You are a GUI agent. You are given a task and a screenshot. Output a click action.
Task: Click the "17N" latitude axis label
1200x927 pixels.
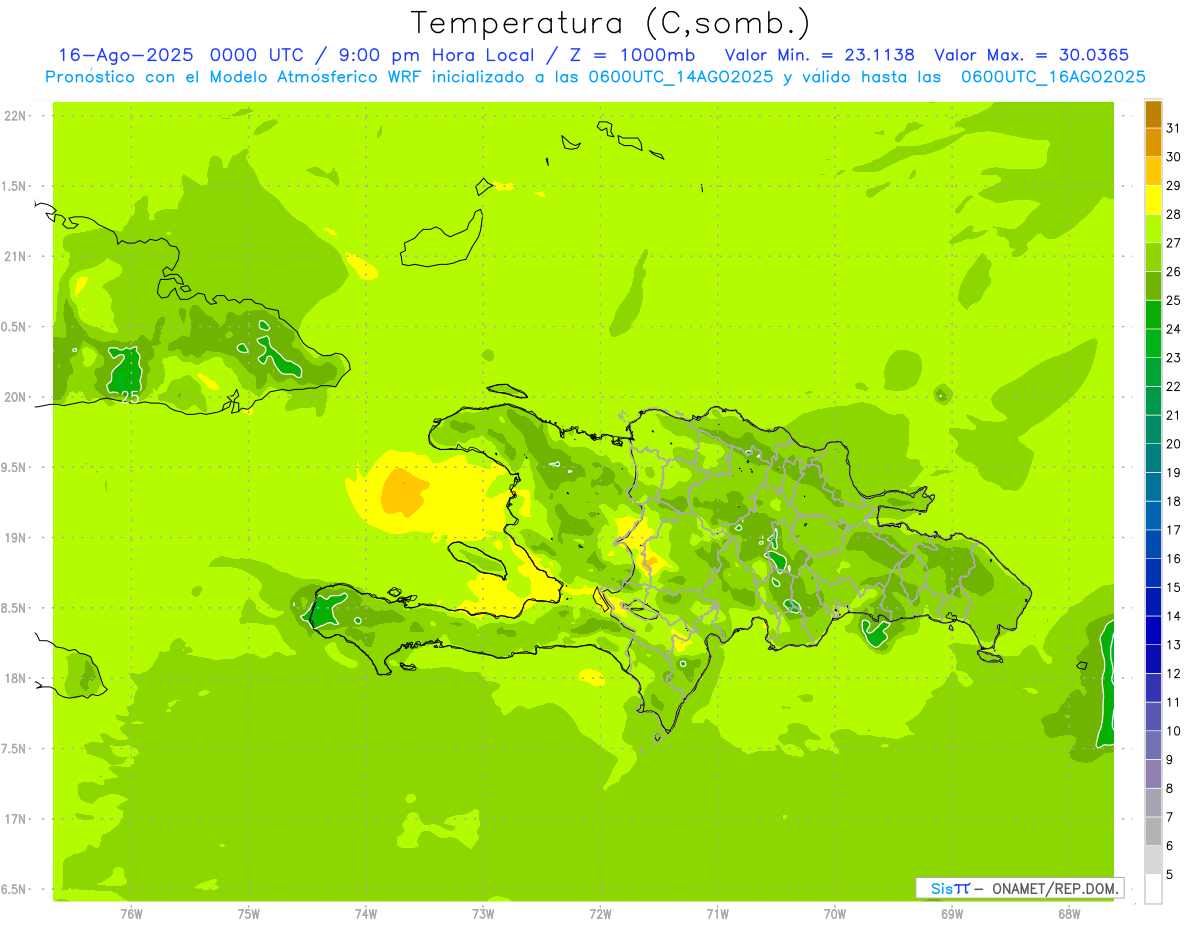(15, 819)
